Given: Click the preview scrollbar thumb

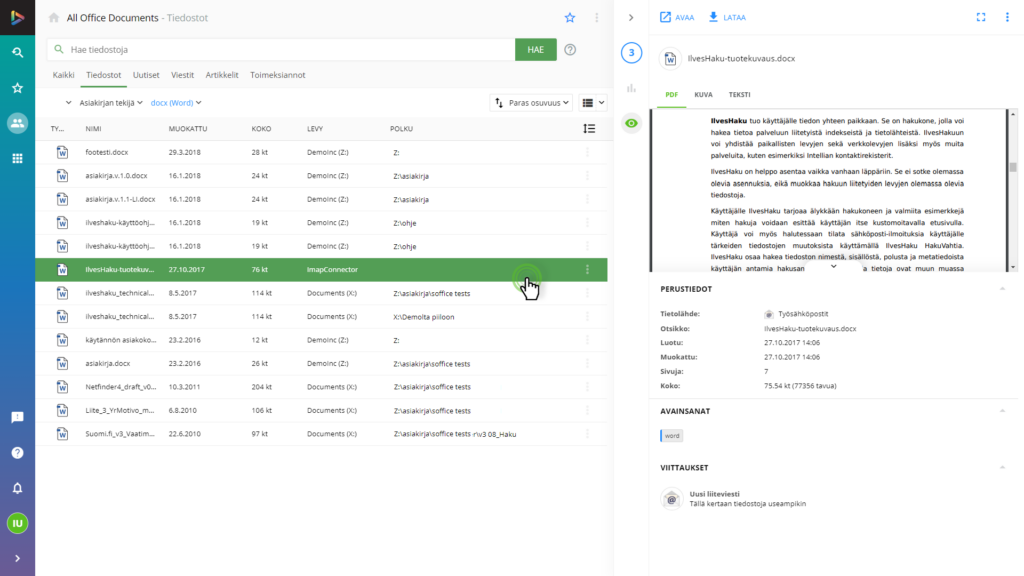Looking at the screenshot, I should (x=1013, y=167).
